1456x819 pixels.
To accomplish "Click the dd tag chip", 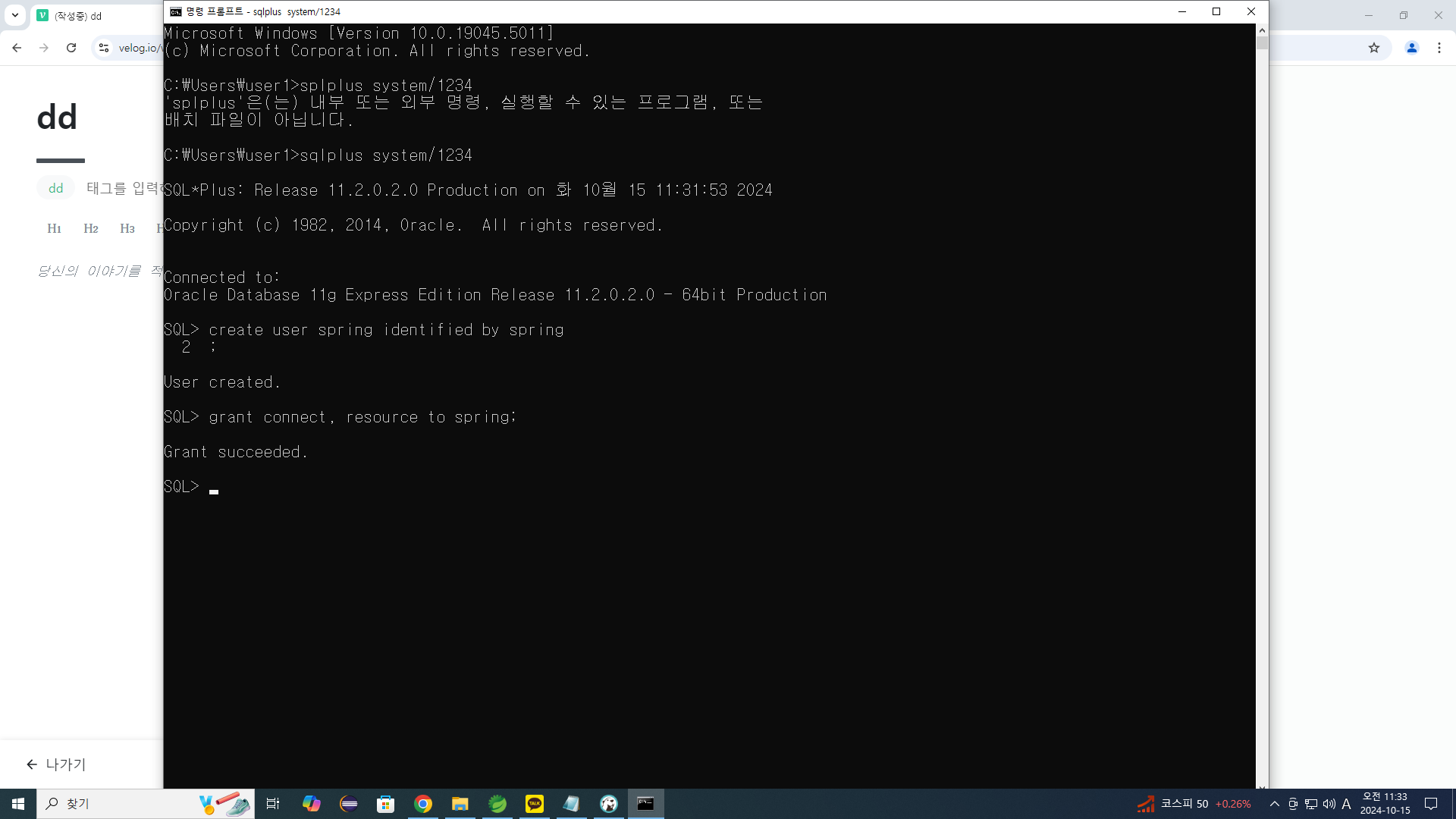I will pos(55,188).
